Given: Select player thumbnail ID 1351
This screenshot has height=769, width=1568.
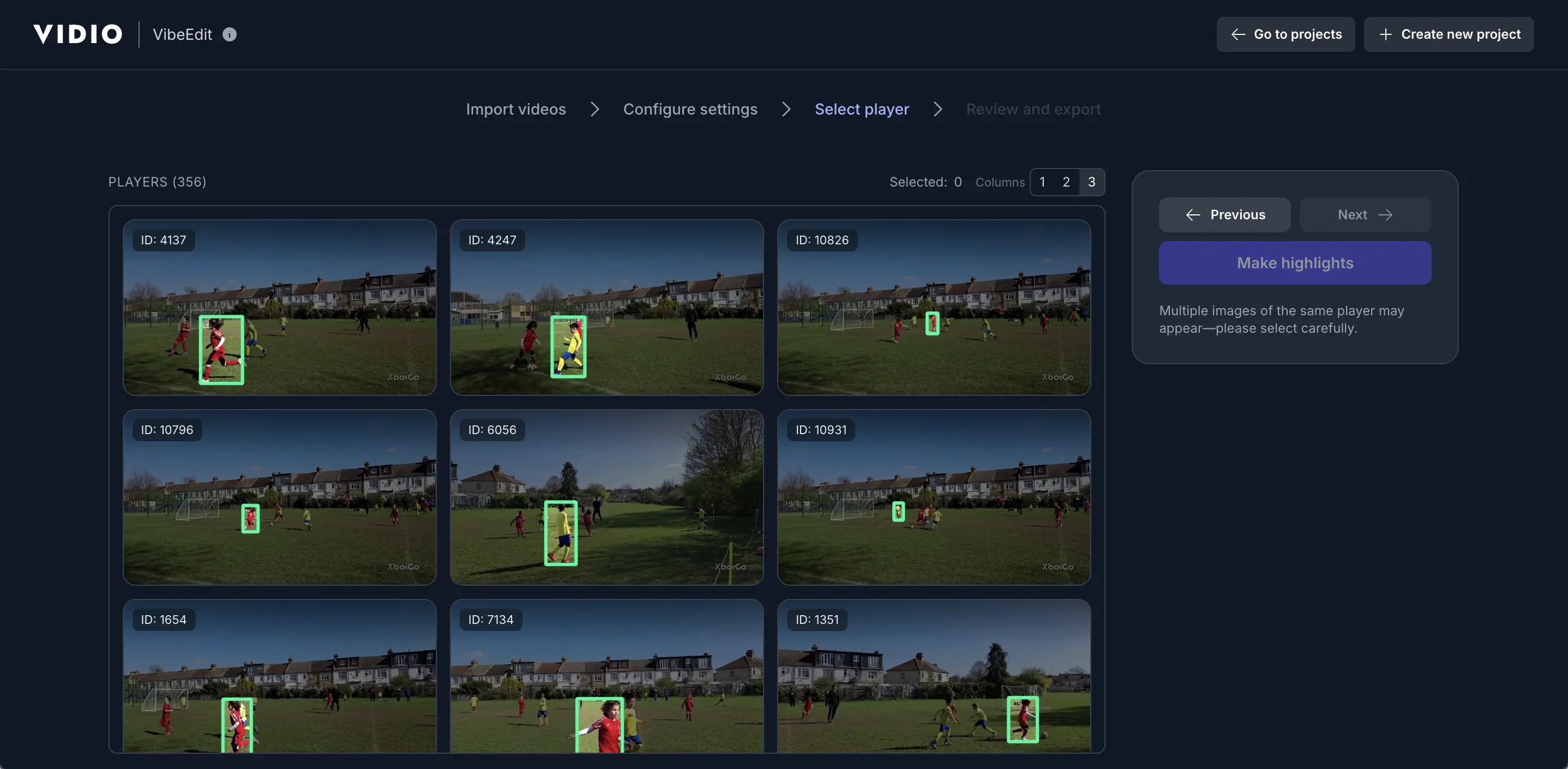Looking at the screenshot, I should coord(934,676).
